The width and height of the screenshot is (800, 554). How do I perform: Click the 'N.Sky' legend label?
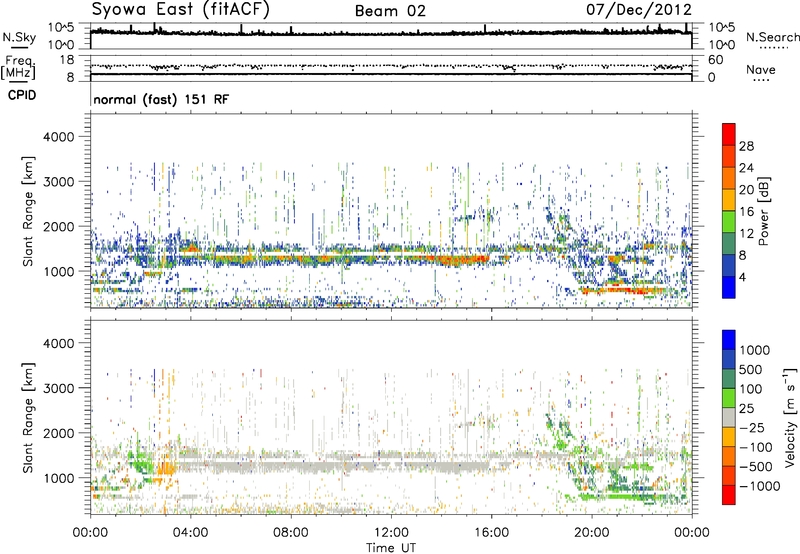19,37
